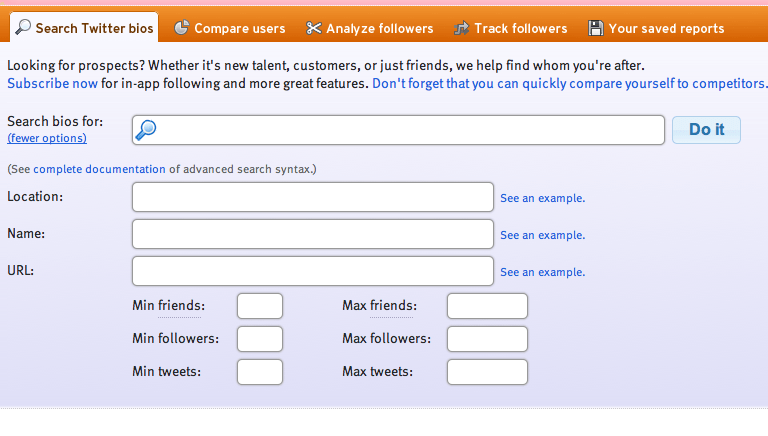
Task: Click the blue magnifier icon in search bios field
Action: click(145, 130)
